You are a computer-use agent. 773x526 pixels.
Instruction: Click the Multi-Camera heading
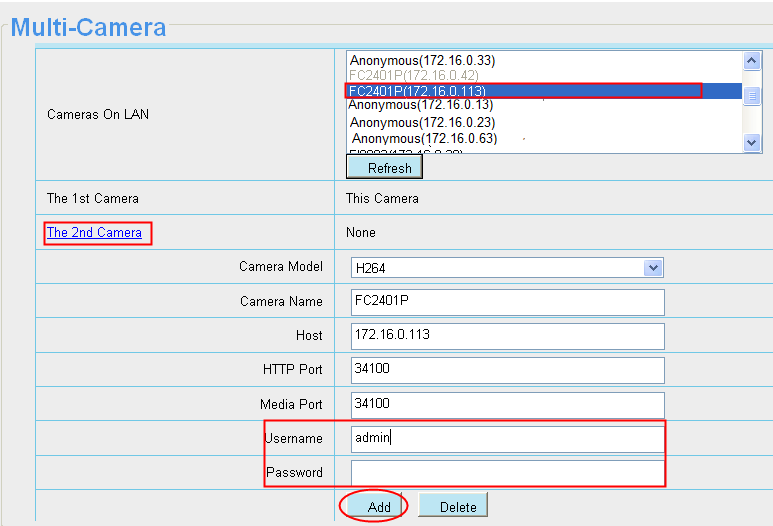tap(88, 27)
